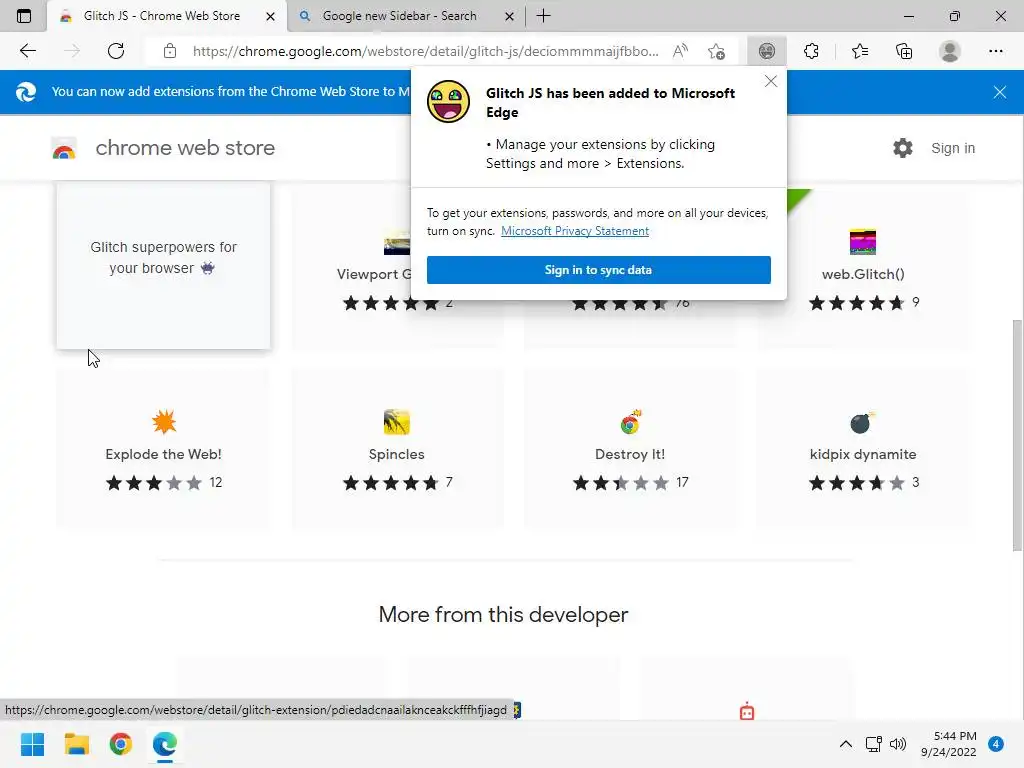Dismiss the blue Chrome Web Store banner
This screenshot has height=768, width=1024.
[x=999, y=92]
